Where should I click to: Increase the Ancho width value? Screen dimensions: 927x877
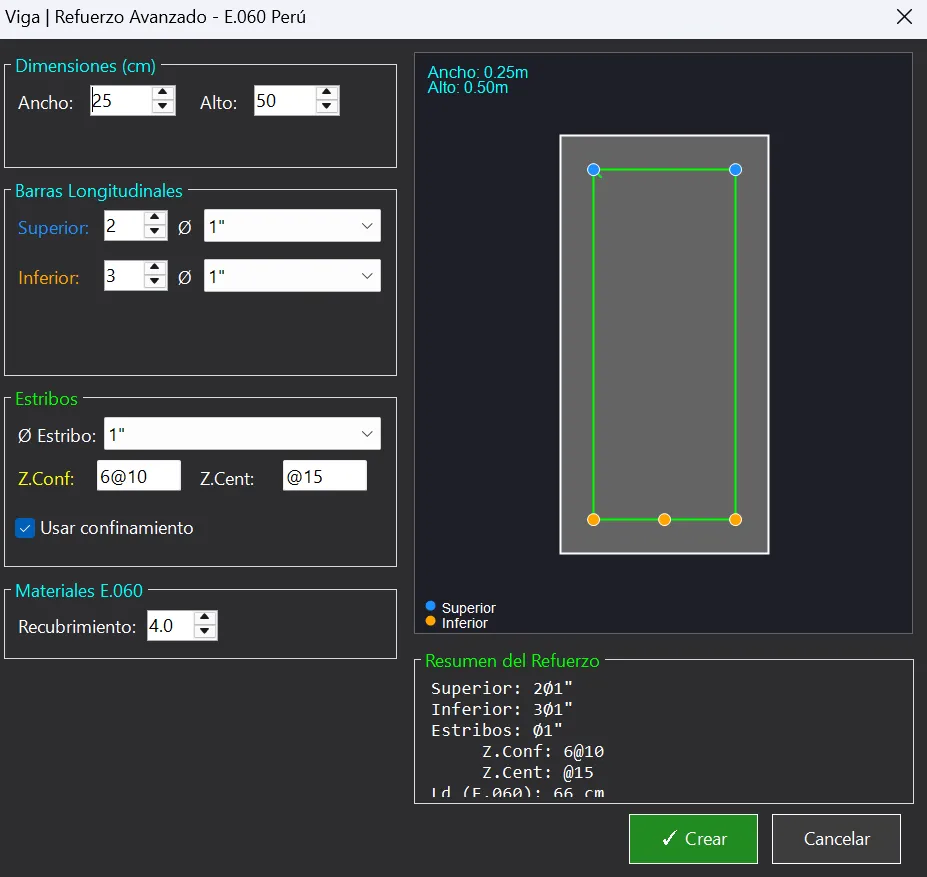point(163,93)
